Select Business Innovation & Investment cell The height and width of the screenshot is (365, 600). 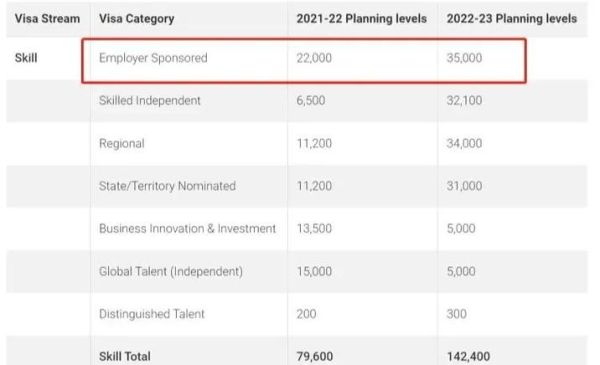(188, 228)
